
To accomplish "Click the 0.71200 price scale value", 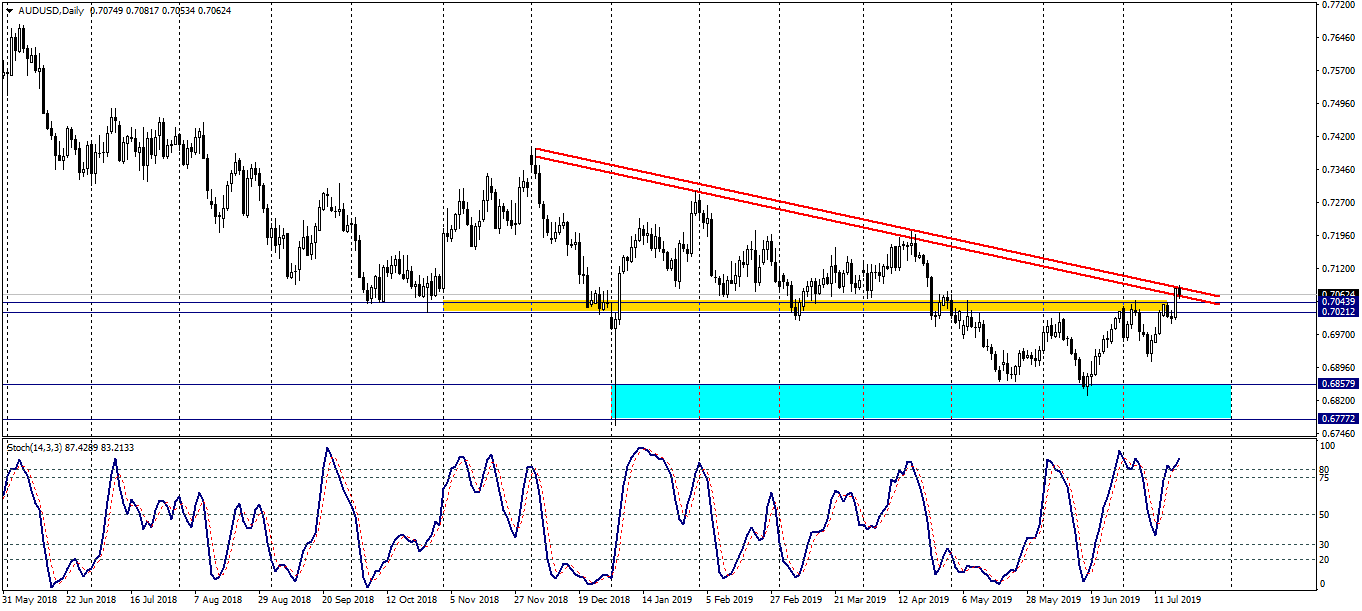I will click(1336, 269).
